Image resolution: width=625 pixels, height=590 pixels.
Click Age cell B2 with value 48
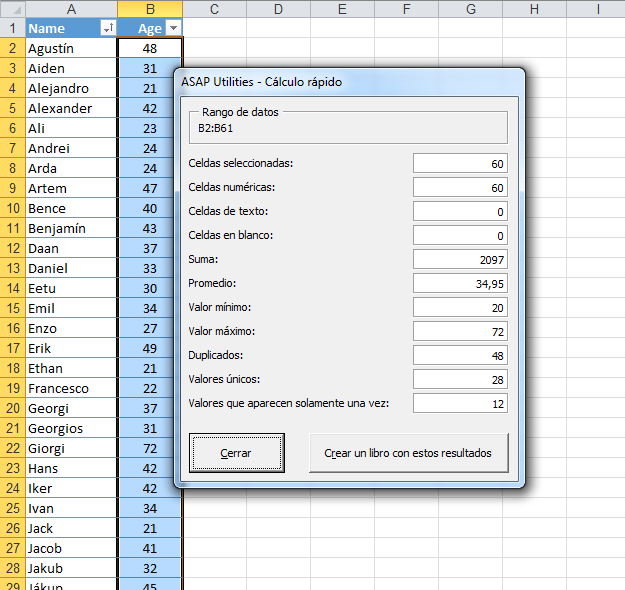[150, 48]
